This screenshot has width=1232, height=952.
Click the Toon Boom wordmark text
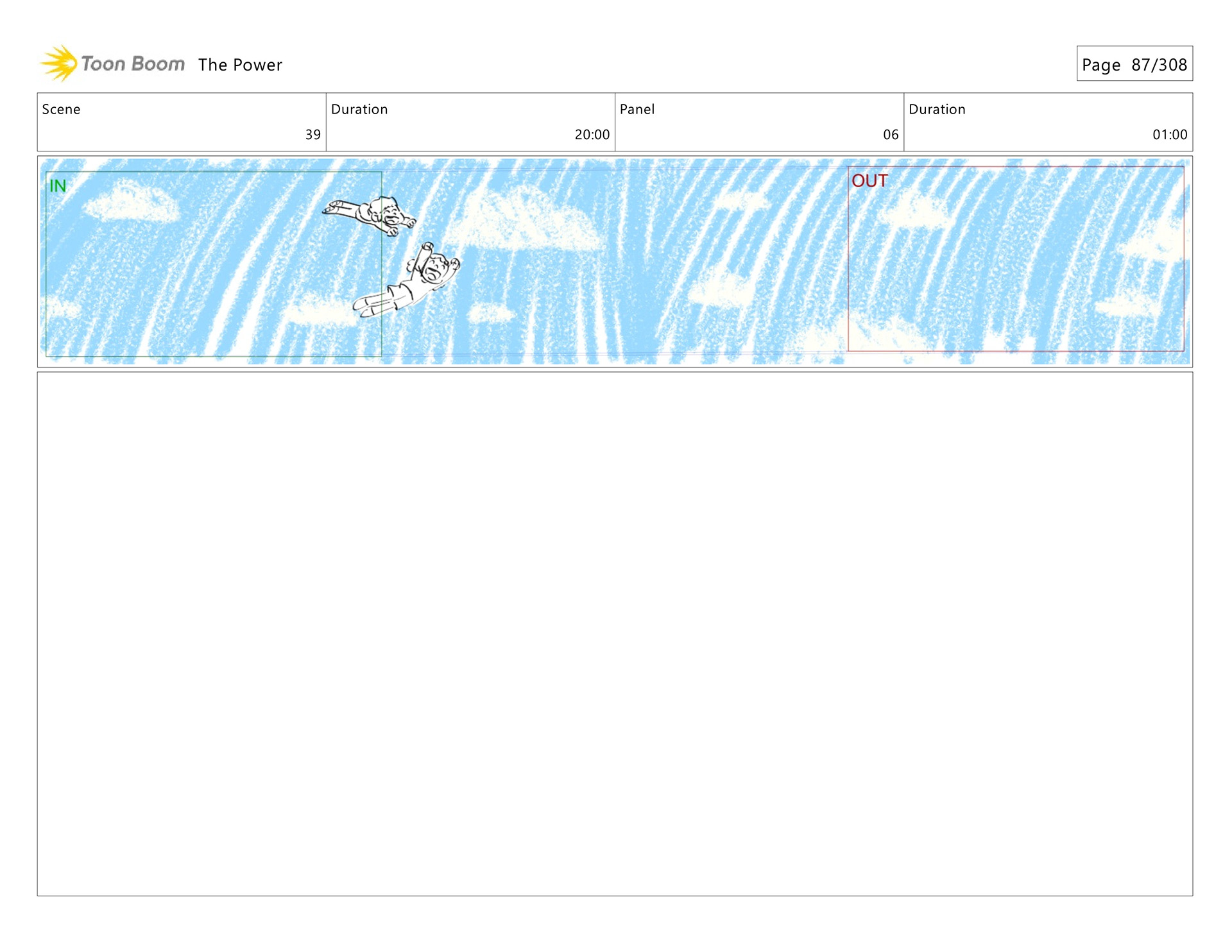(x=133, y=64)
